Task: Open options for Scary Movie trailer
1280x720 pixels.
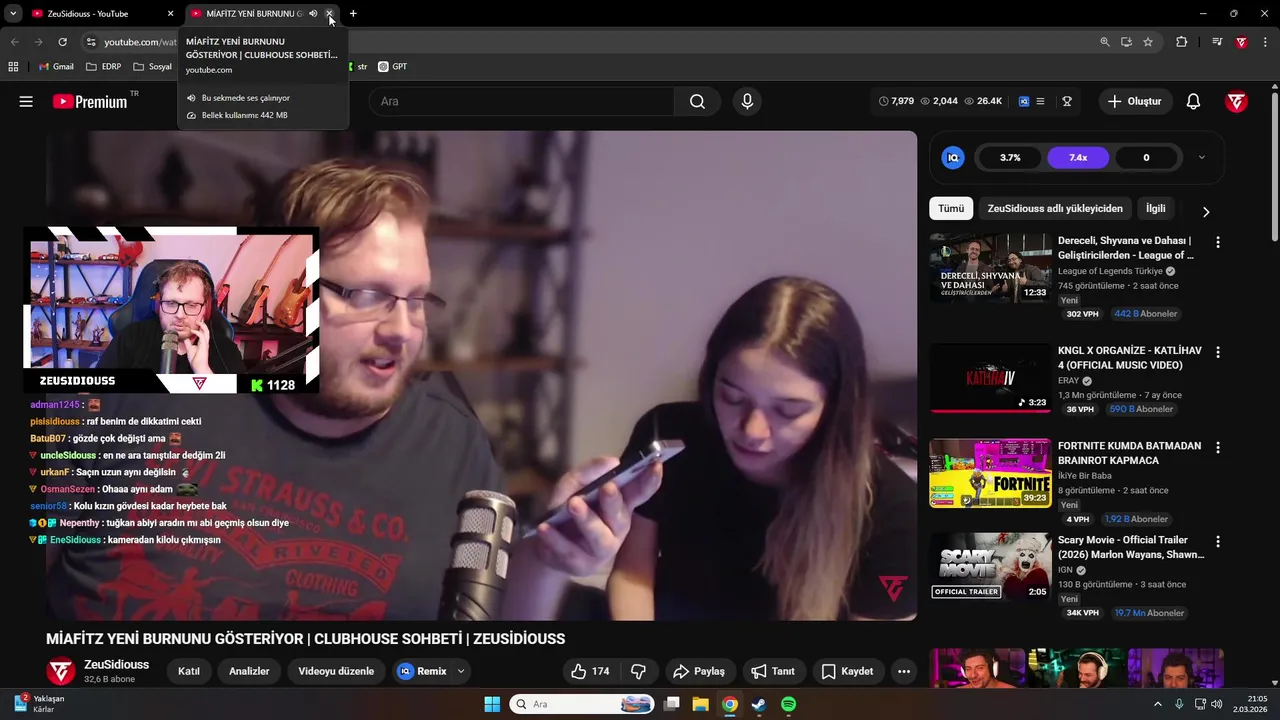Action: point(1217,541)
